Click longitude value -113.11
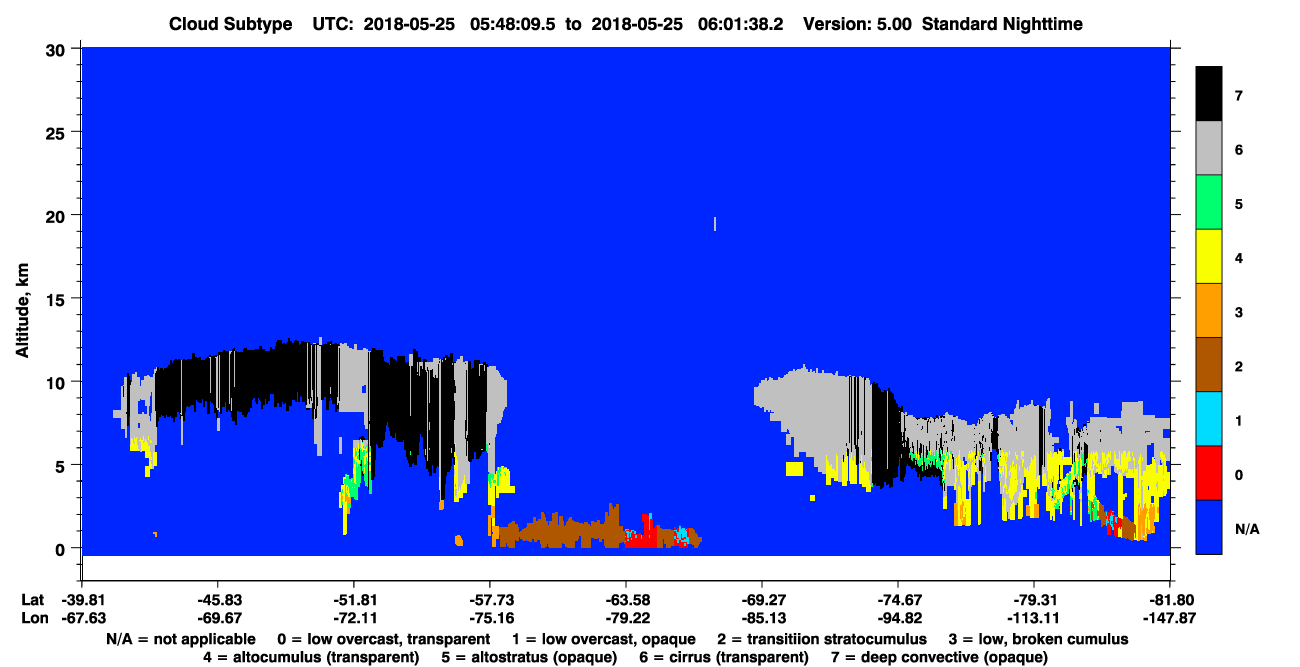Viewport: 1300px width, 667px height. click(1033, 618)
